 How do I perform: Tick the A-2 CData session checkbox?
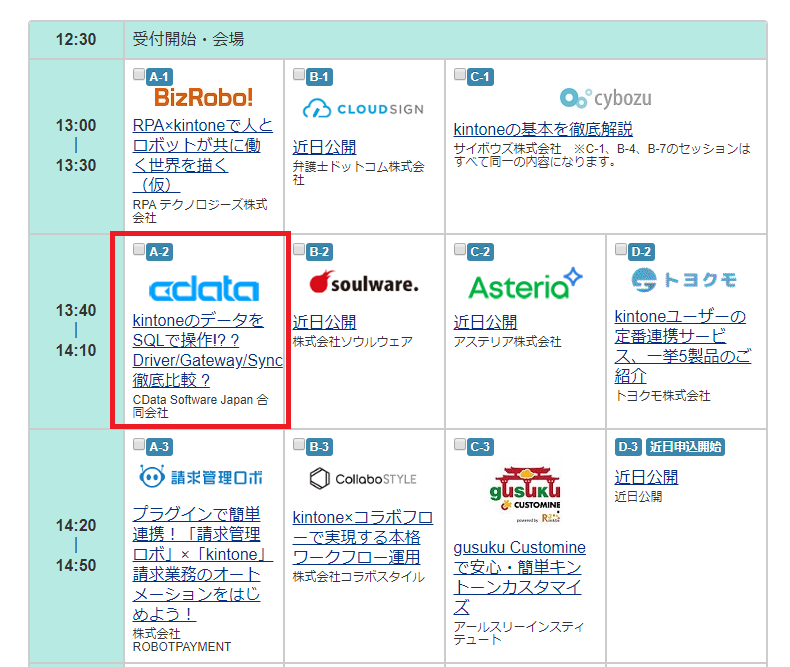[139, 249]
